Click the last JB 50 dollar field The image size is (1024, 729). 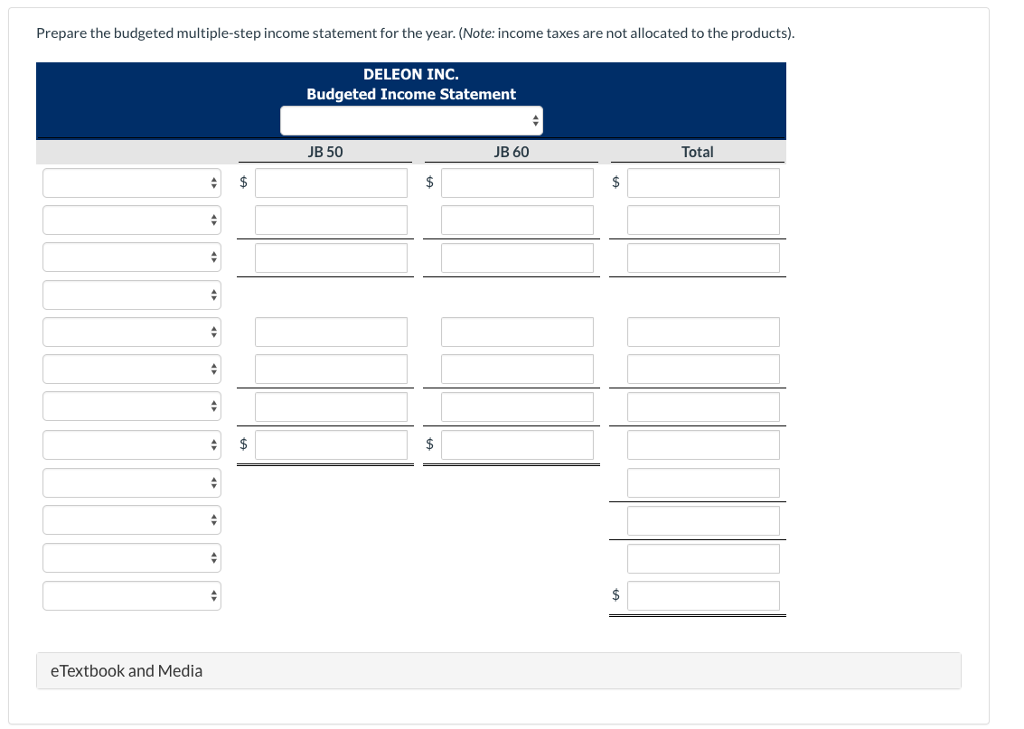pyautogui.click(x=331, y=443)
